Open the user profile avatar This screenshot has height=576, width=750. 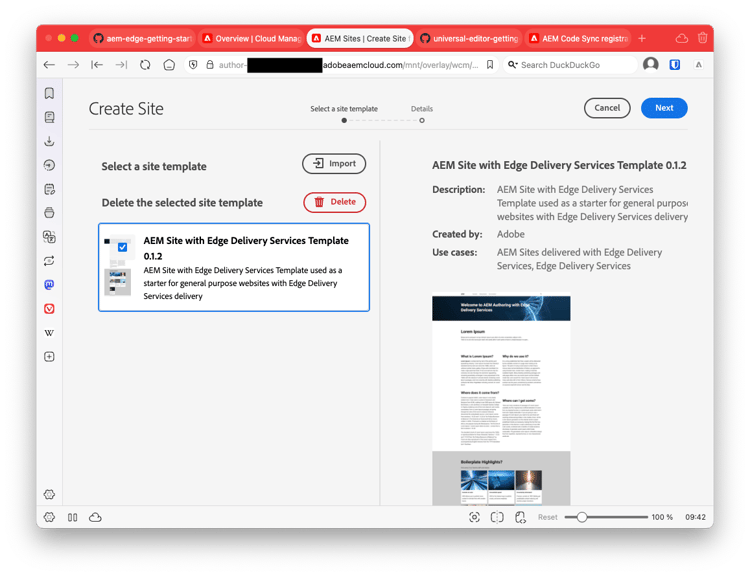pos(651,64)
